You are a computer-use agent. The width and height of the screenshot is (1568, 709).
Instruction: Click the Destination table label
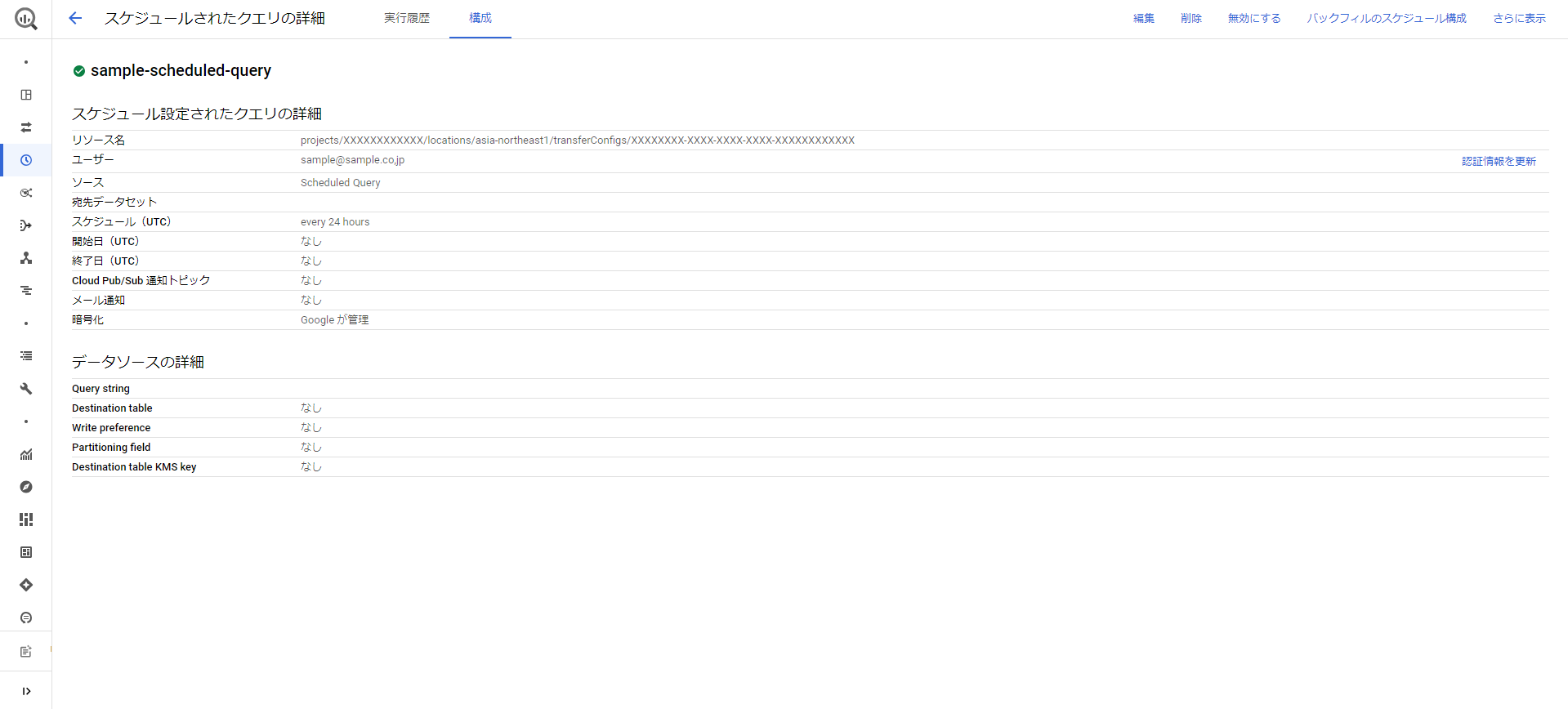click(112, 408)
